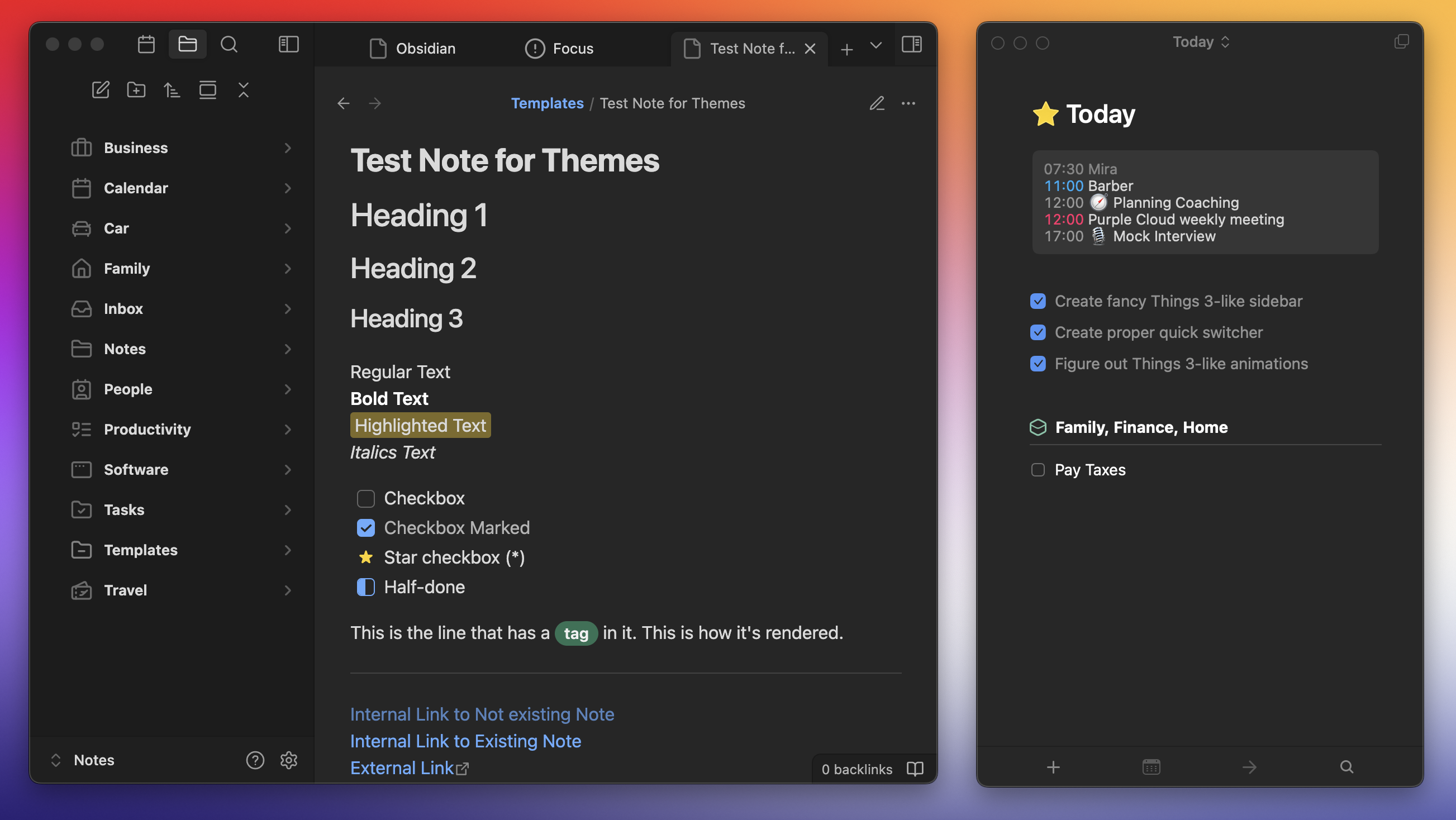Uncheck the Checkbox Marked item

click(366, 528)
